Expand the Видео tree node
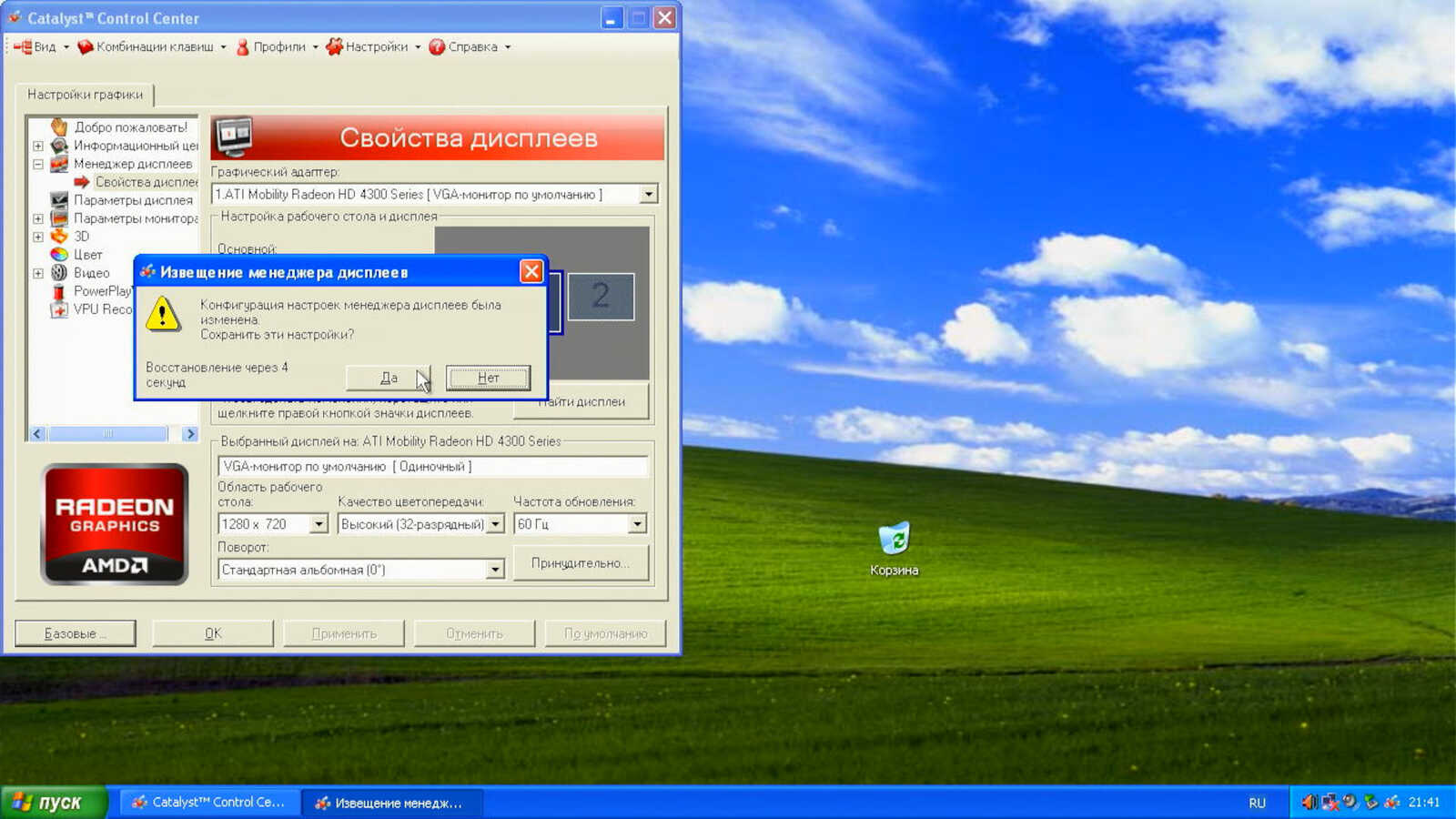The height and width of the screenshot is (819, 1456). pos(38,273)
